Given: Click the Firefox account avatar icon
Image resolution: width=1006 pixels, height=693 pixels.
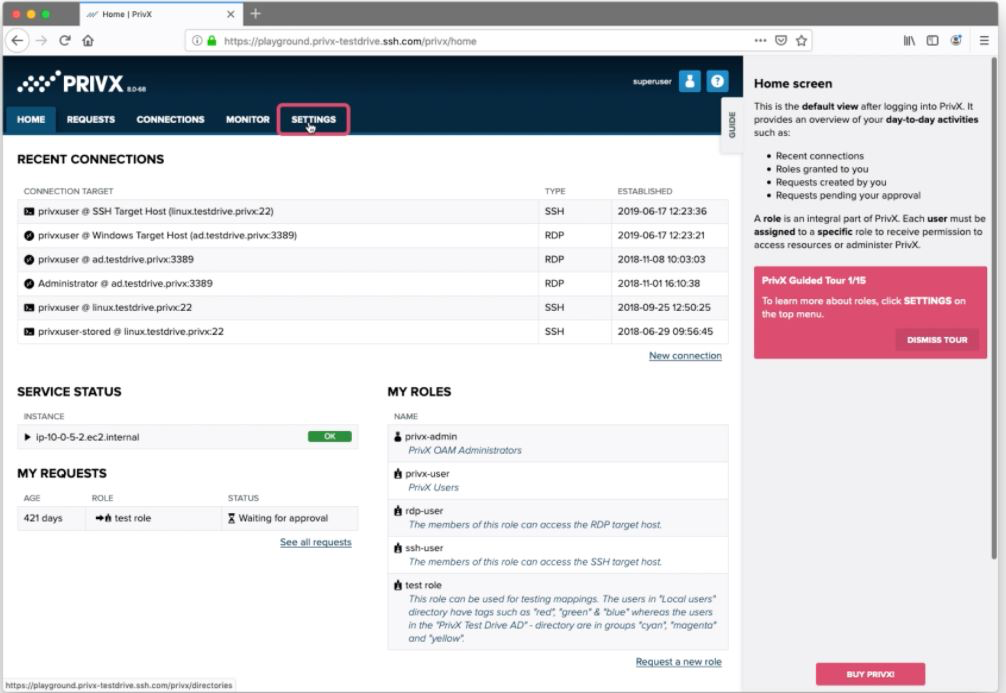Looking at the screenshot, I should click(x=956, y=40).
